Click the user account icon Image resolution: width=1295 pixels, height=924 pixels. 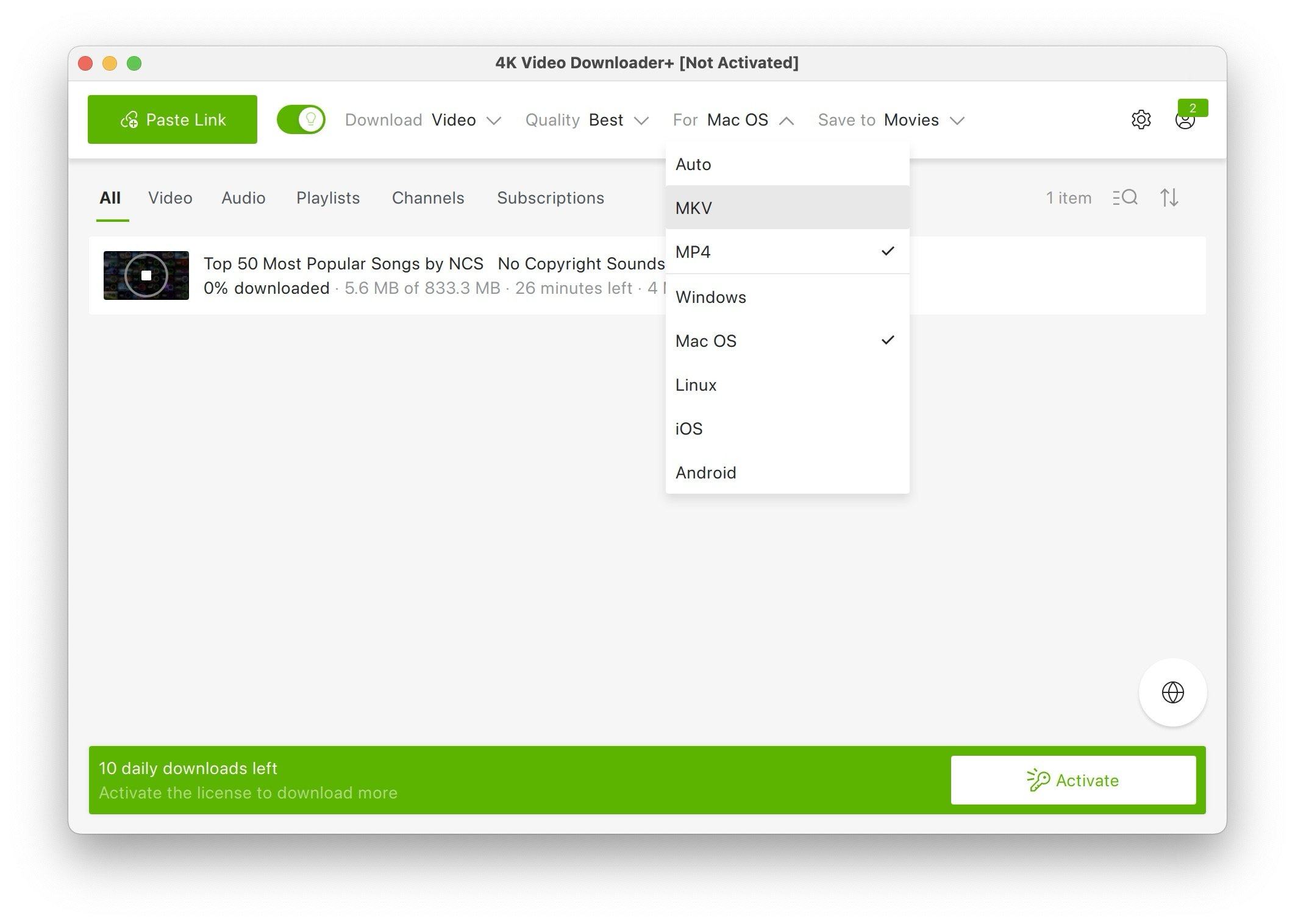click(x=1185, y=120)
